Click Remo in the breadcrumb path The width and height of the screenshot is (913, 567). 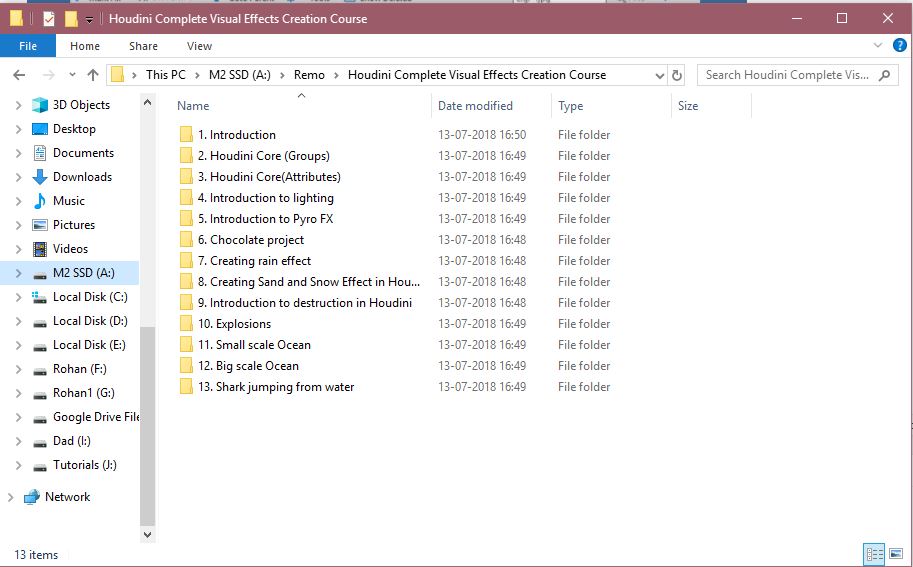point(309,75)
